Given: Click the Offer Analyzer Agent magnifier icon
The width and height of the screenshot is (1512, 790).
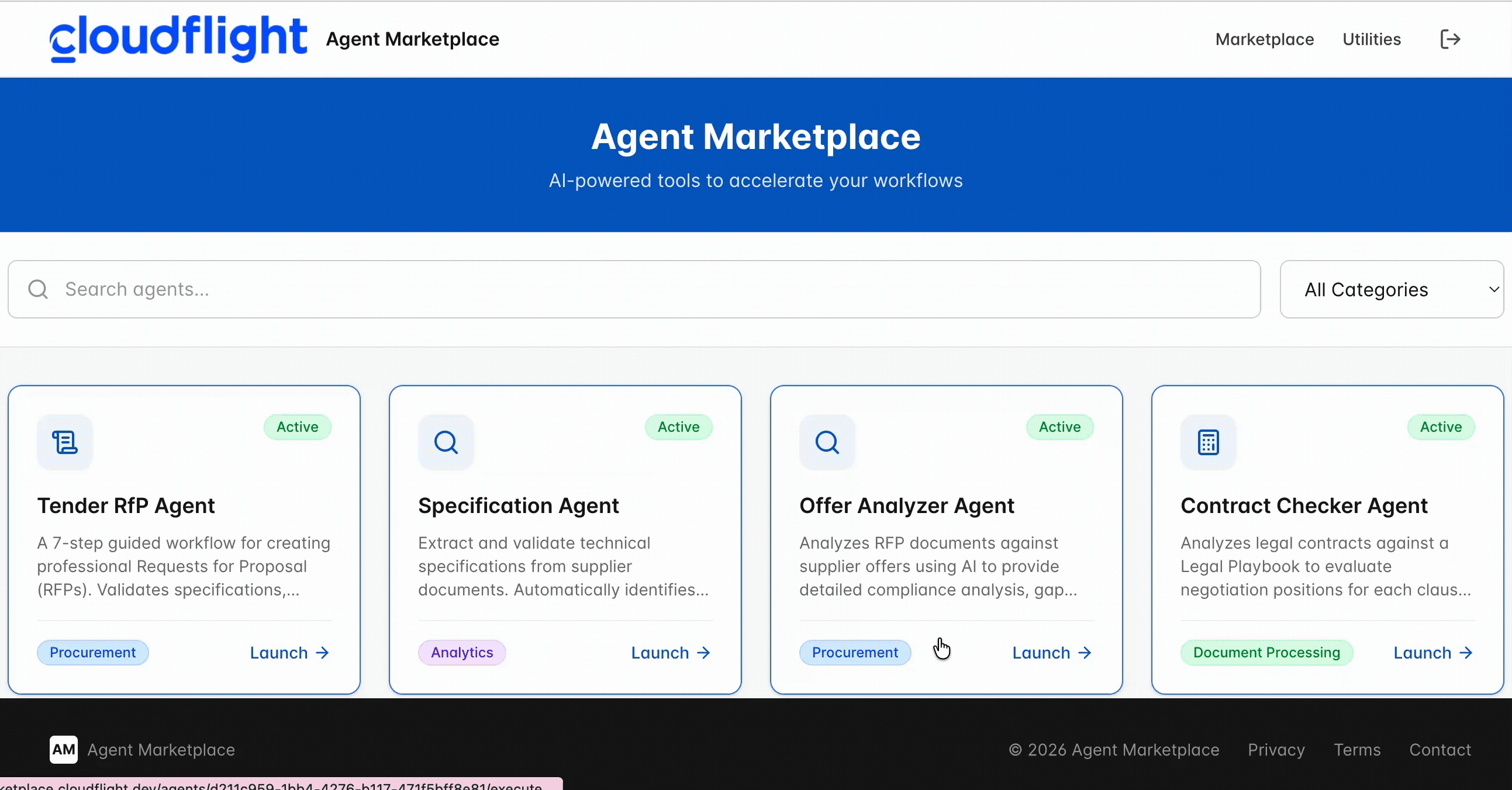Looking at the screenshot, I should click(827, 442).
